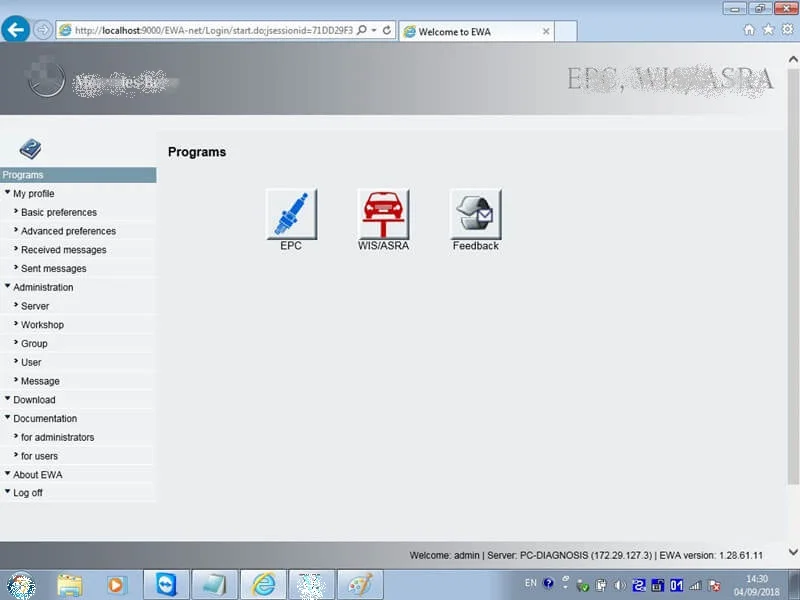
Task: Click the address bar search magnifier
Action: pyautogui.click(x=361, y=31)
